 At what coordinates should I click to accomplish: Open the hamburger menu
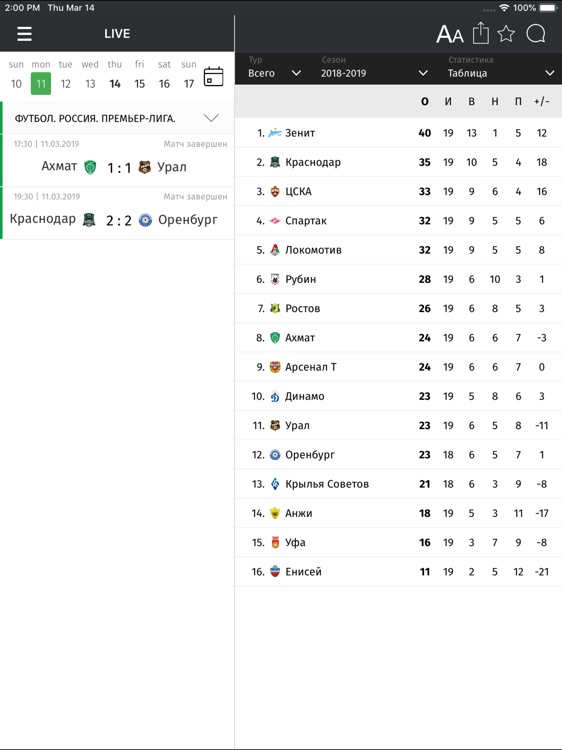coord(24,34)
